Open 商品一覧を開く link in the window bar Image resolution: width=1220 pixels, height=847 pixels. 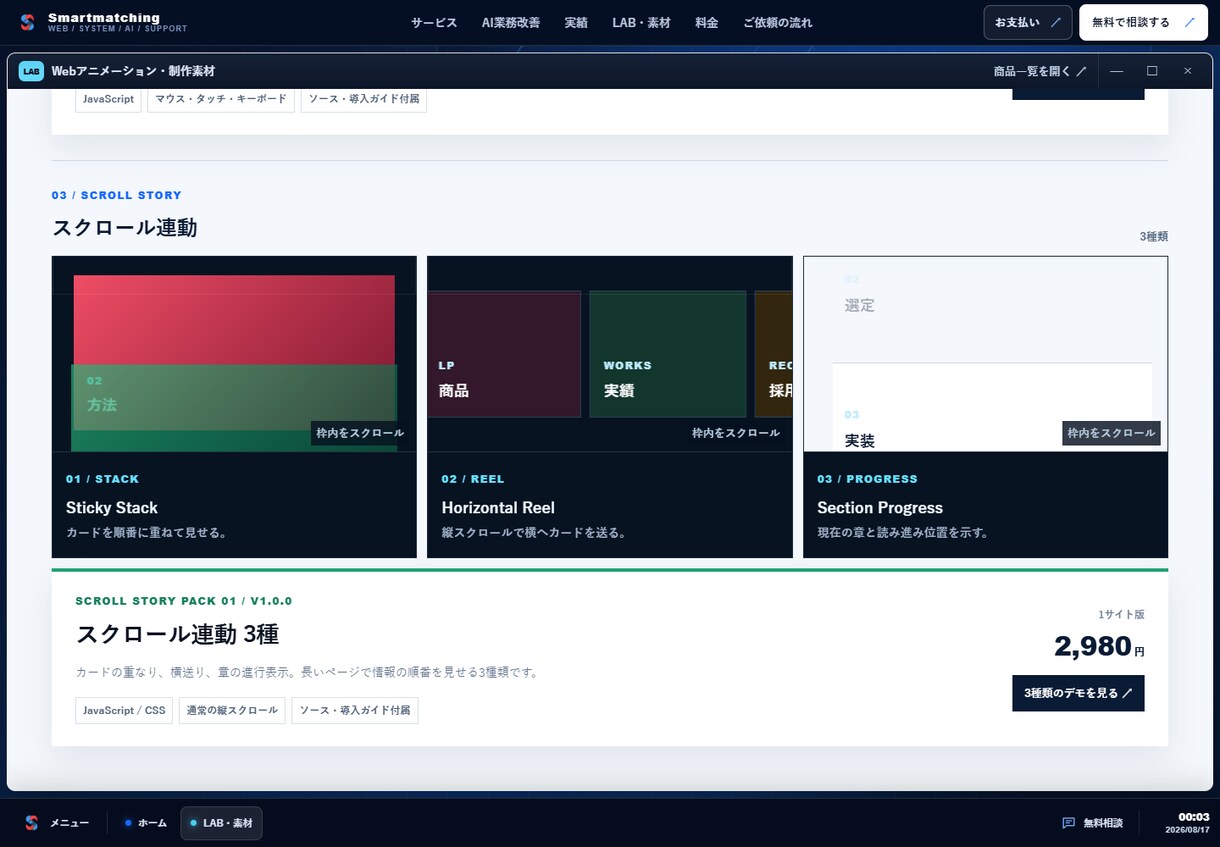coord(1040,71)
